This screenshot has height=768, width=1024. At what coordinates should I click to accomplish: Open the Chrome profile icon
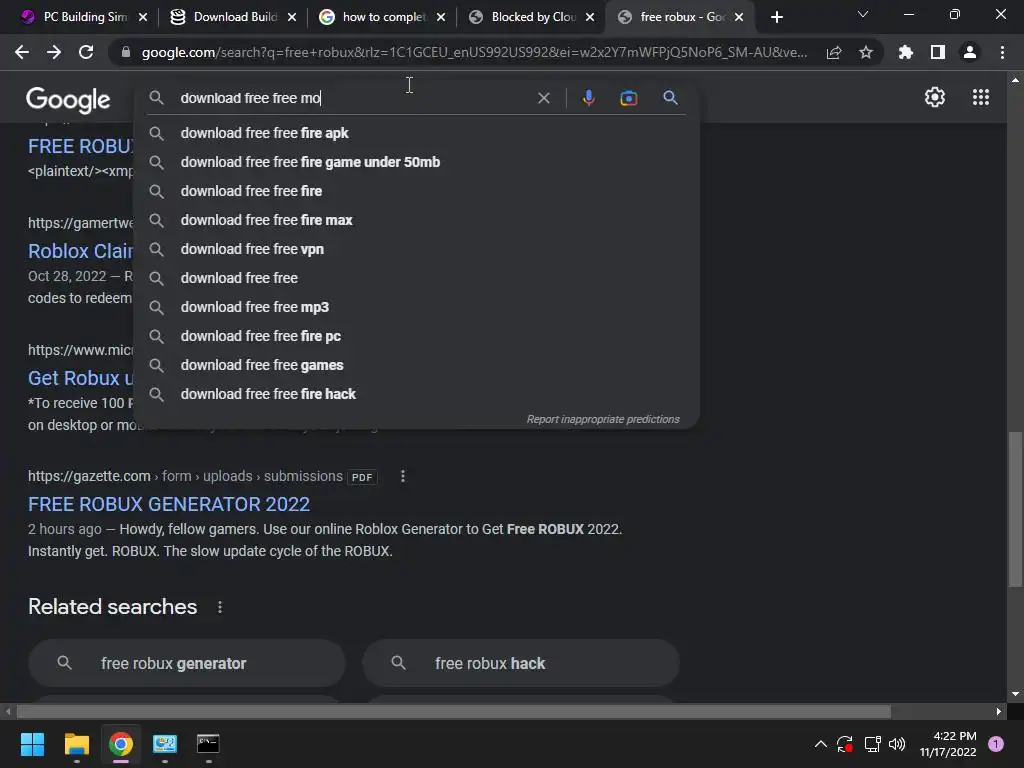[970, 52]
